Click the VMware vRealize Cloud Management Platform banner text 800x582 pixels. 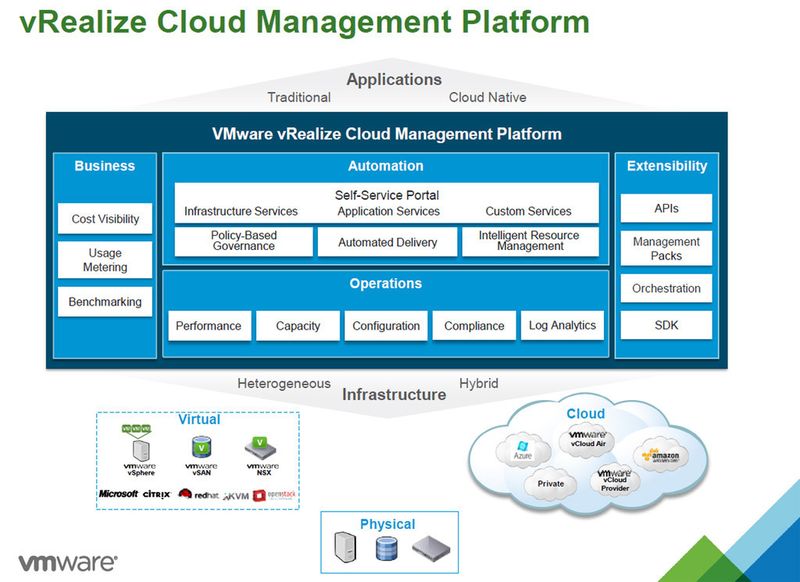tap(387, 134)
